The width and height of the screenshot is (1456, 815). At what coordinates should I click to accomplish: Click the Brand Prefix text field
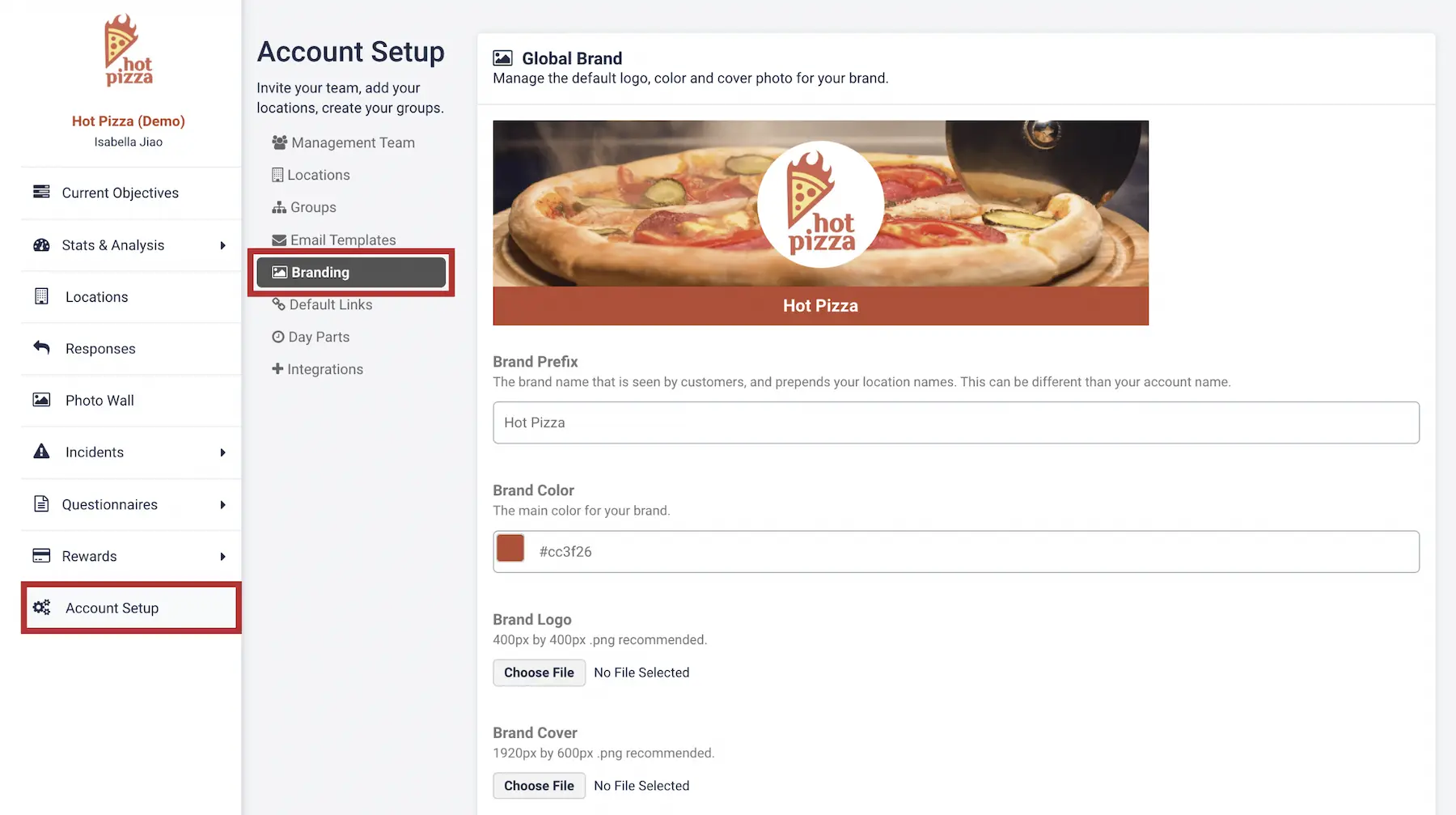coord(956,422)
